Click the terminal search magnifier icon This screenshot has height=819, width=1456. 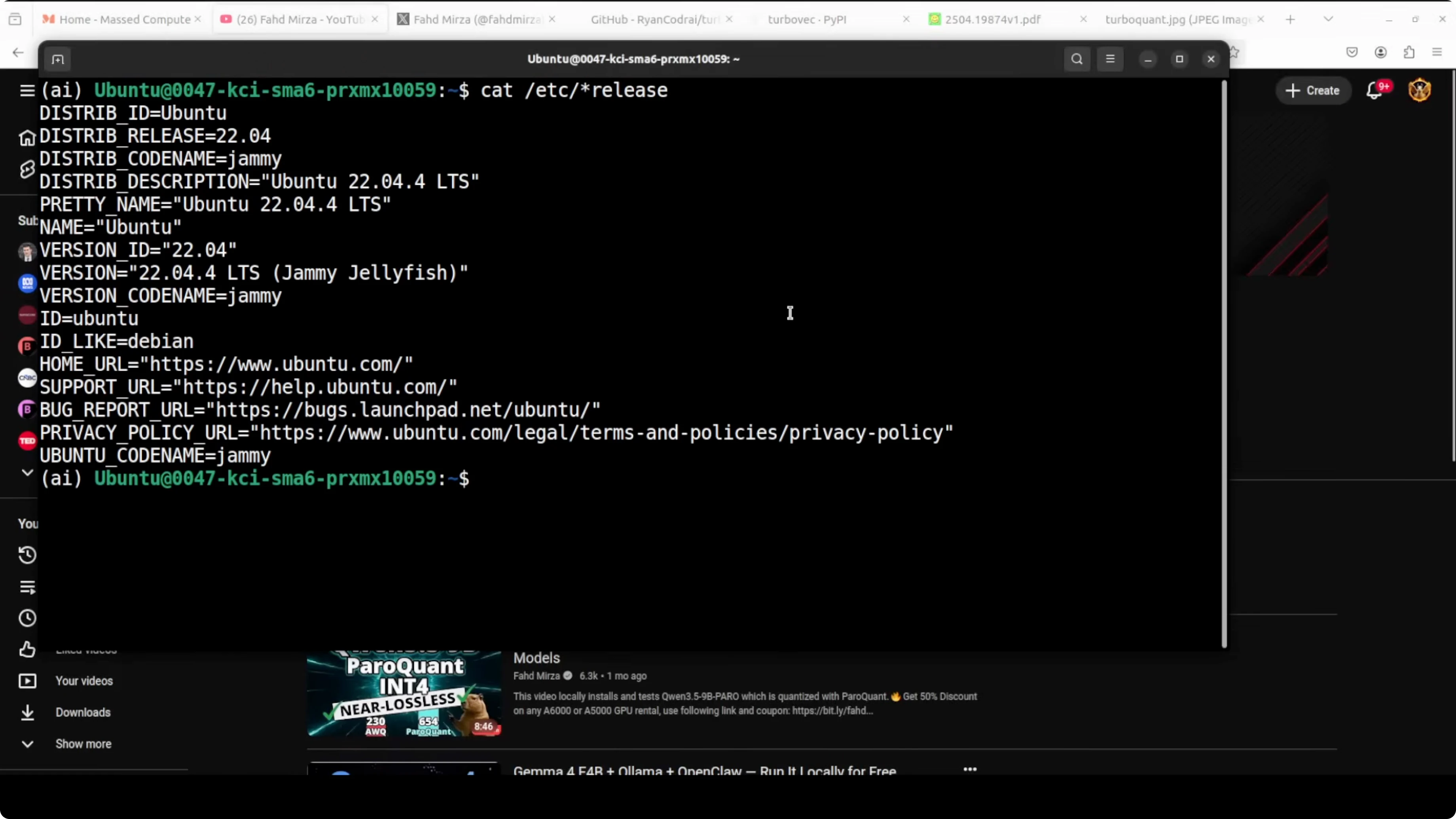click(1077, 59)
